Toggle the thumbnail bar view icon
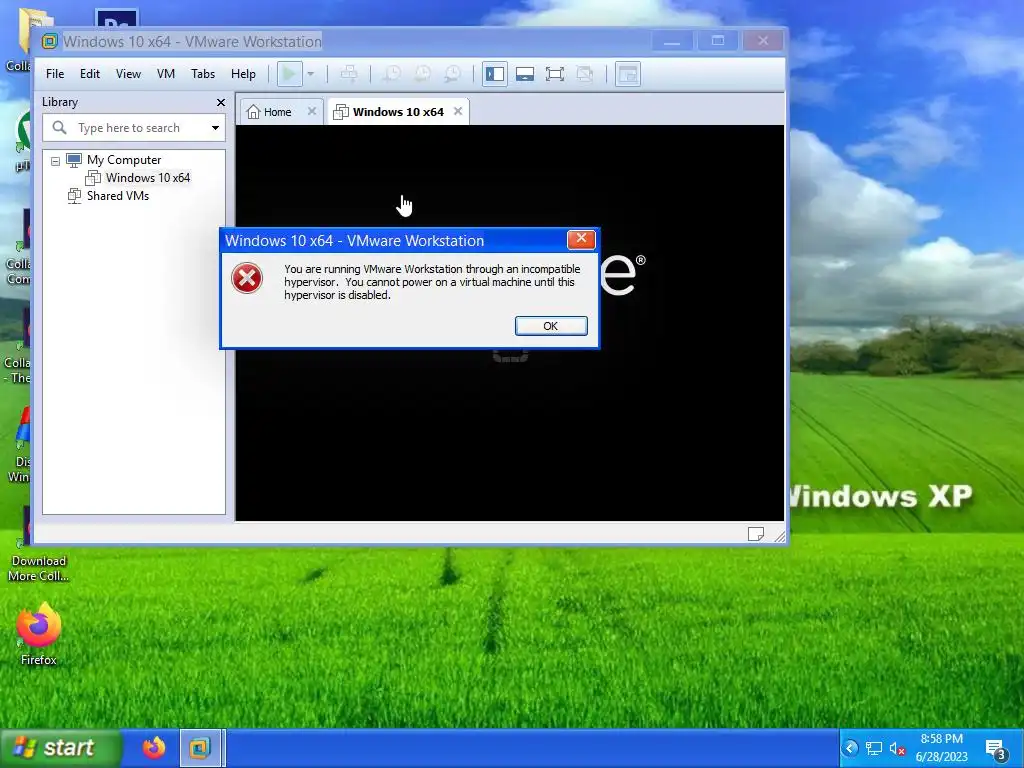 point(525,74)
